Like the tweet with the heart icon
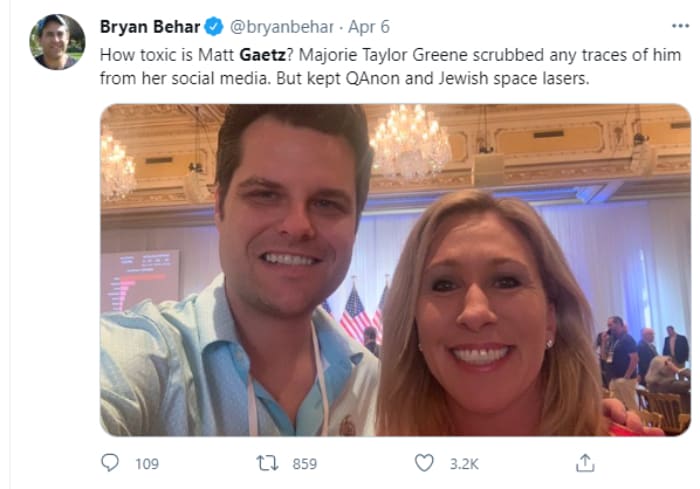The image size is (700, 489). tap(424, 463)
